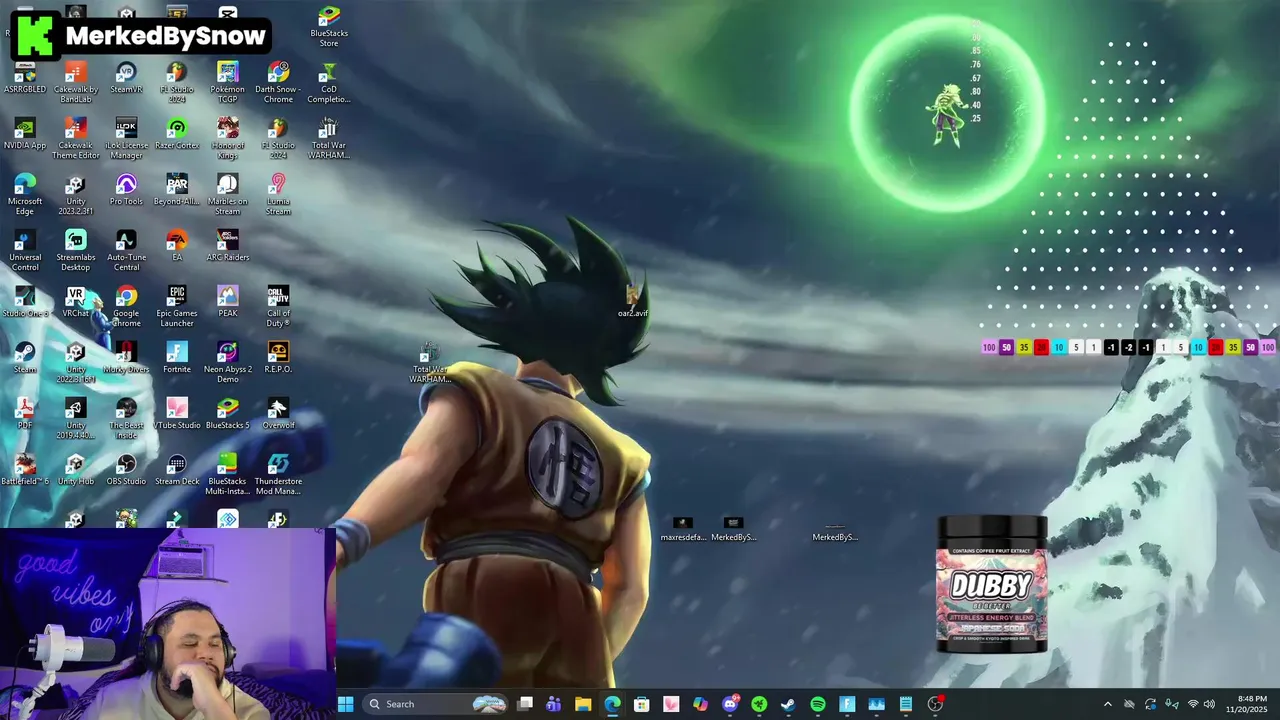Select the Unity 2019.4.40 shortcut
This screenshot has height=720, width=1280.
pos(76,419)
